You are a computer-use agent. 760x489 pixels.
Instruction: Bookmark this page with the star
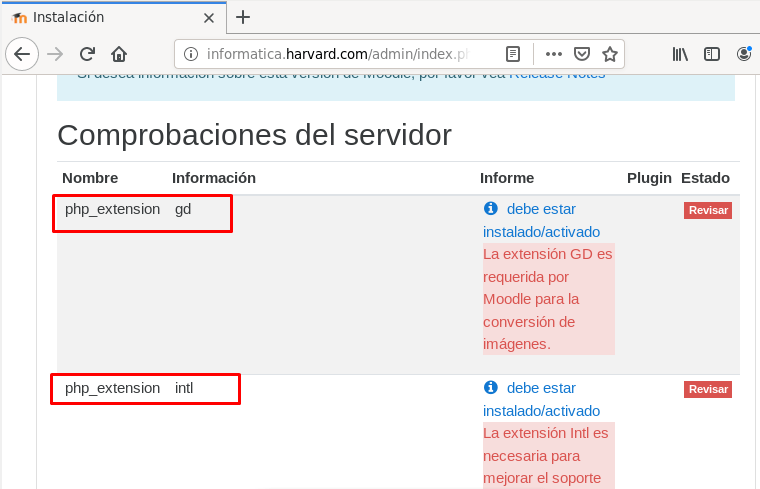coord(609,54)
